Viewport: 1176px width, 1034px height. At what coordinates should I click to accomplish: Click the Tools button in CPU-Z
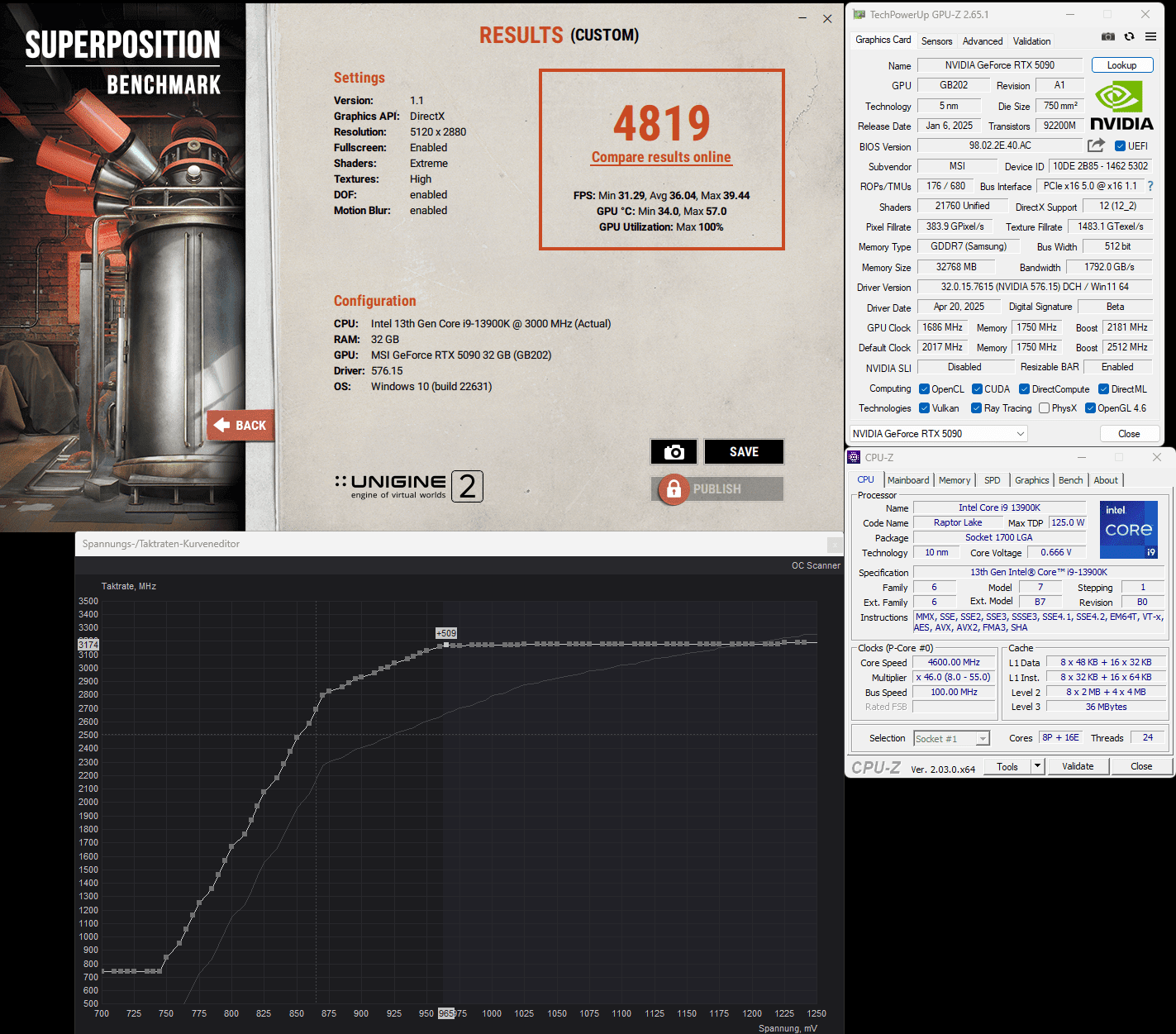pos(1007,766)
